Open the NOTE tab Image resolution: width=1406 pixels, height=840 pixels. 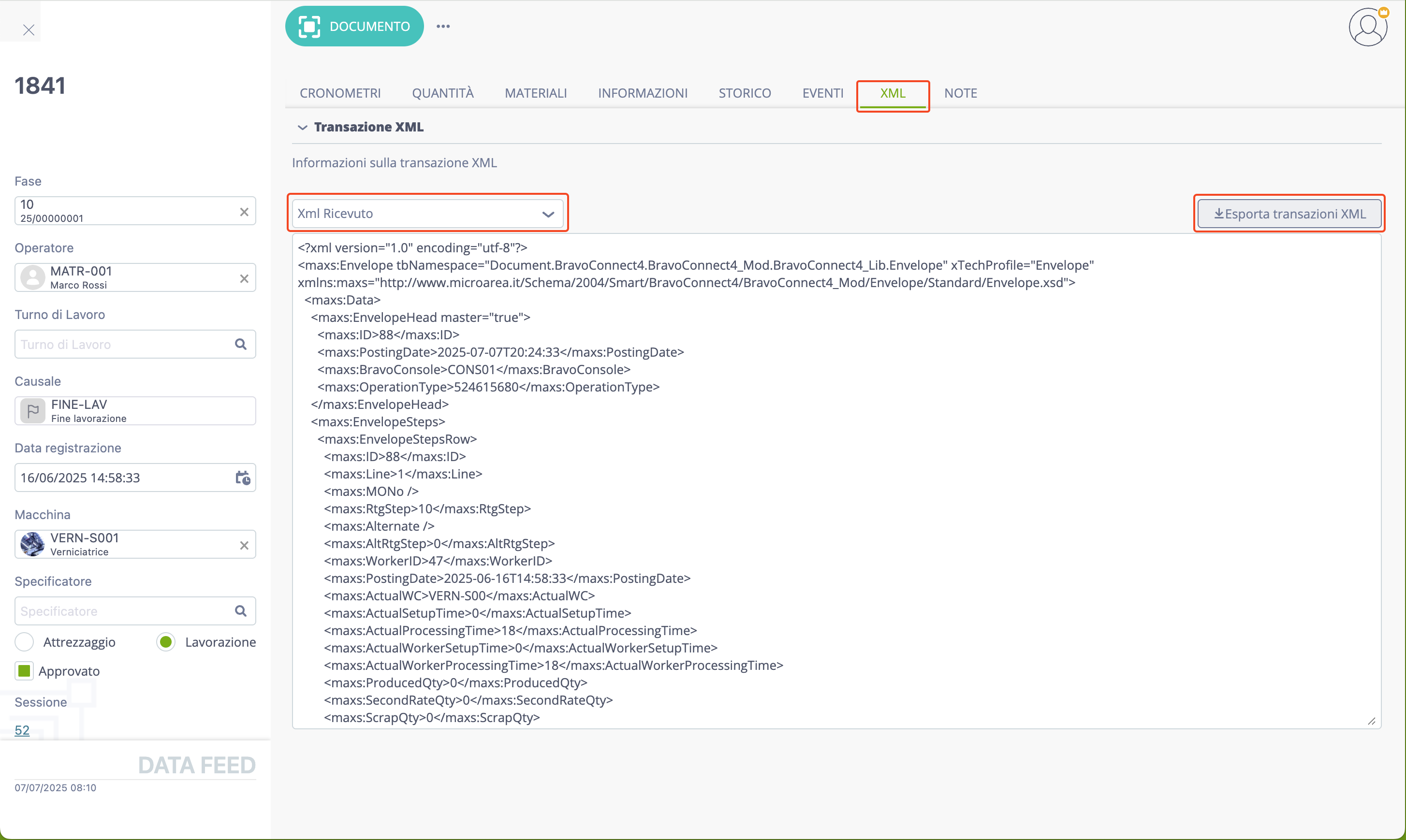pyautogui.click(x=960, y=93)
